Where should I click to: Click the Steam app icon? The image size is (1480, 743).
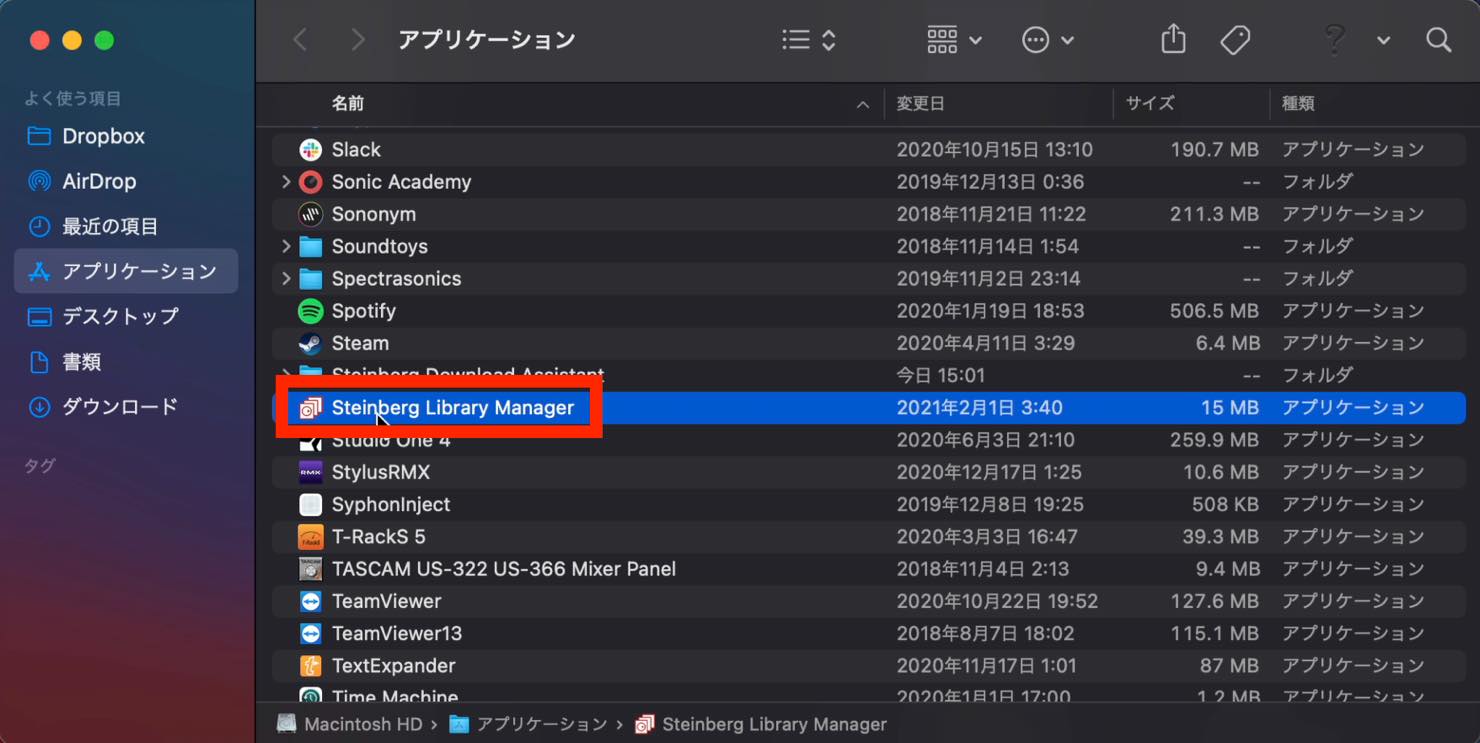click(311, 343)
